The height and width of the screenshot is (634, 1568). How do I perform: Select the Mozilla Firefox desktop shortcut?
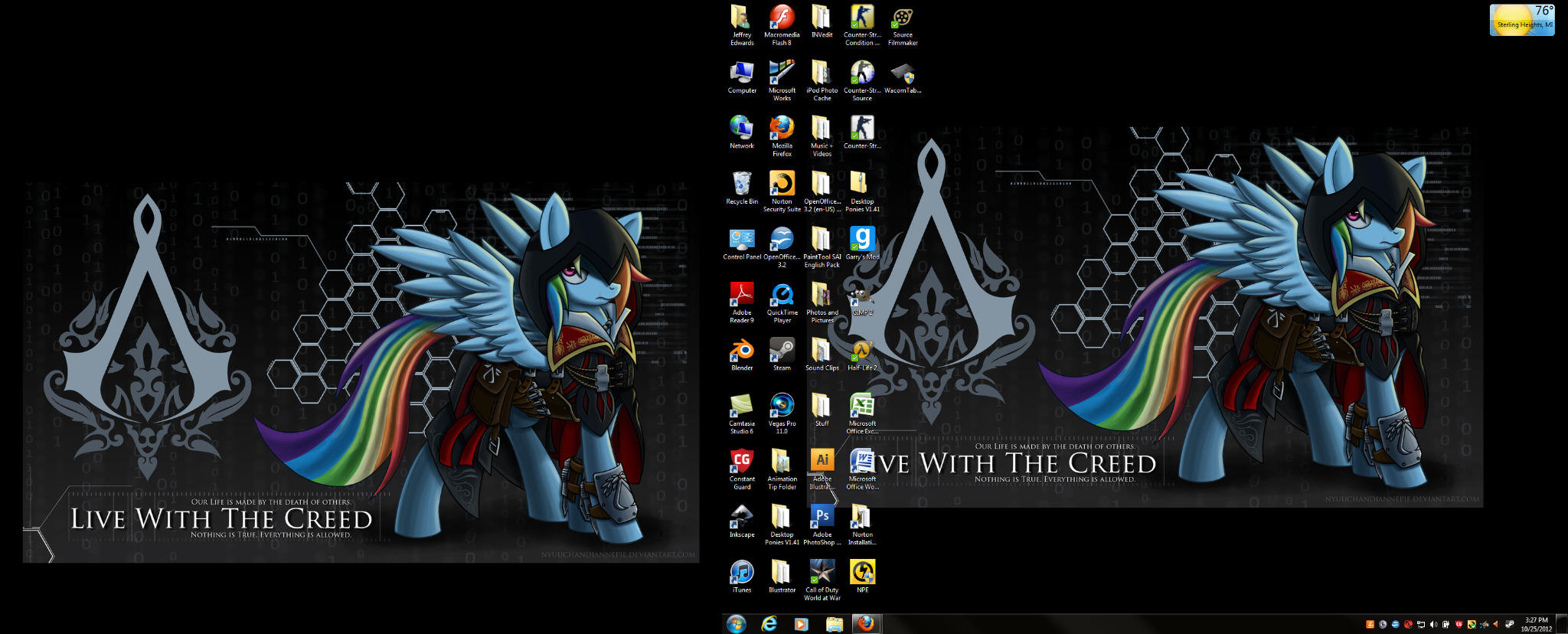(x=782, y=137)
